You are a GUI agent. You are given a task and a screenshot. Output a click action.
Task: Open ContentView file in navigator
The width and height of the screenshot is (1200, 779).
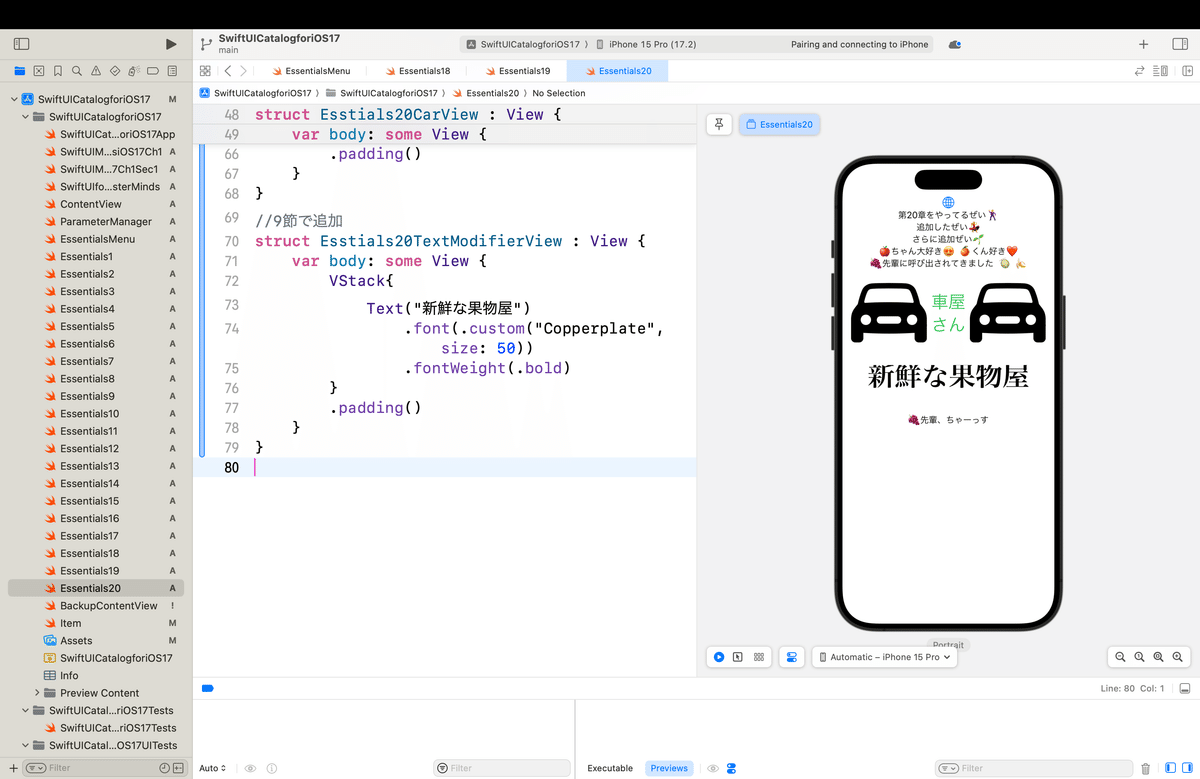coord(90,204)
